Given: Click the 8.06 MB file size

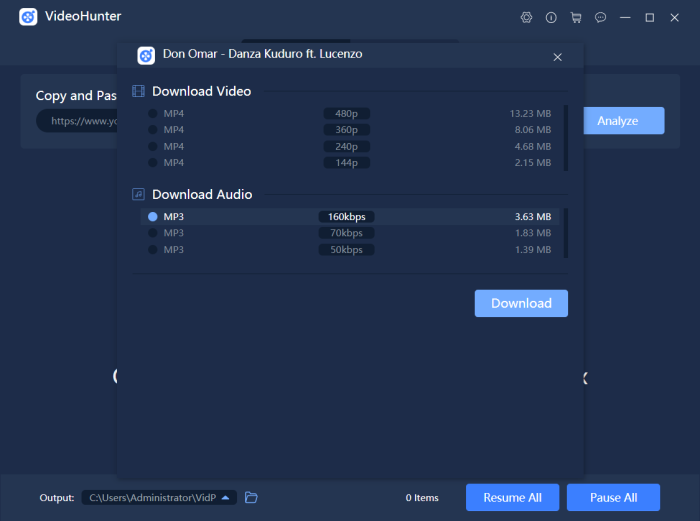Looking at the screenshot, I should (533, 129).
